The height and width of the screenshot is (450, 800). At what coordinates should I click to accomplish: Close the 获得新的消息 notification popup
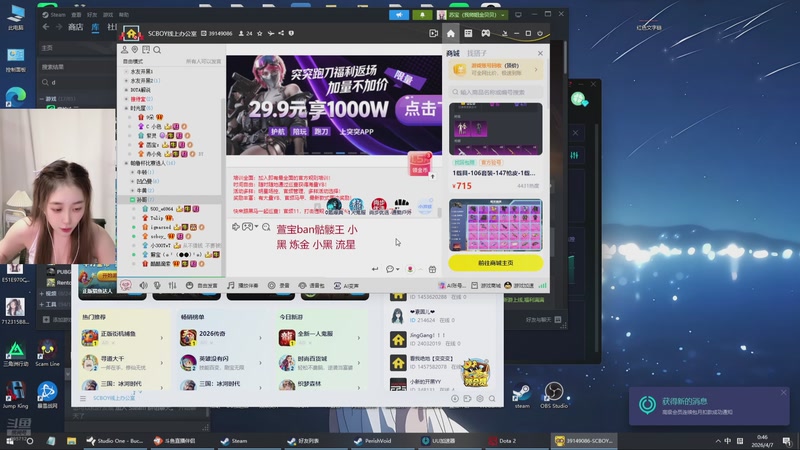click(x=783, y=392)
